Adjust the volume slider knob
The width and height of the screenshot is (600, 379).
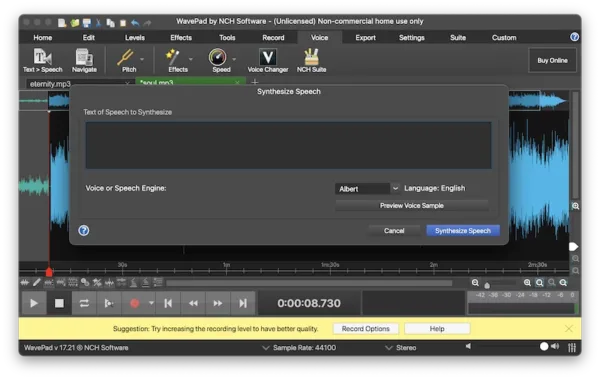coord(544,346)
